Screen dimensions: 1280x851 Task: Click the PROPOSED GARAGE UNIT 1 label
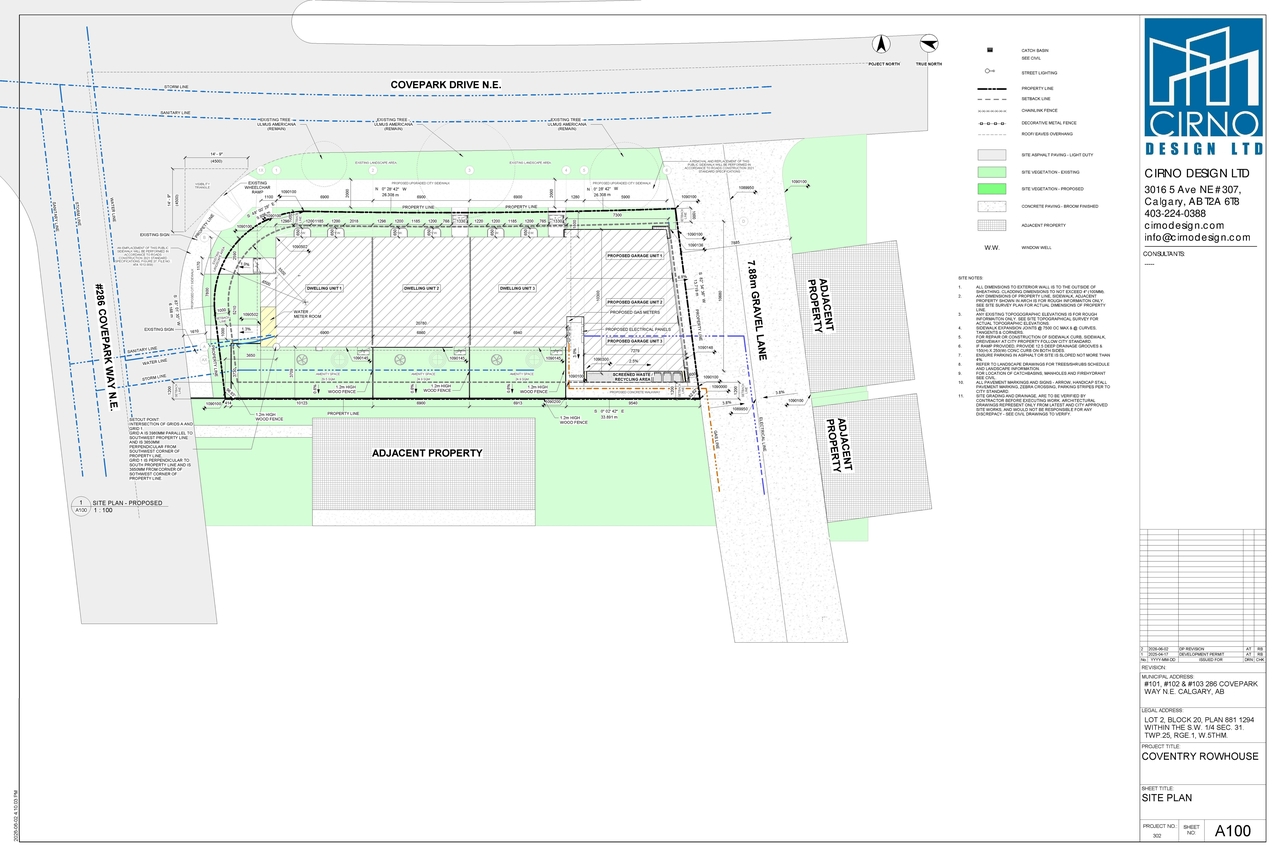(635, 256)
